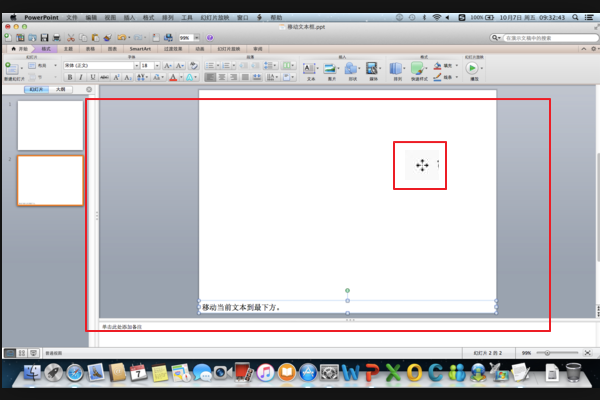
Task: Cut selection with the scissors icon
Action: coord(71,38)
